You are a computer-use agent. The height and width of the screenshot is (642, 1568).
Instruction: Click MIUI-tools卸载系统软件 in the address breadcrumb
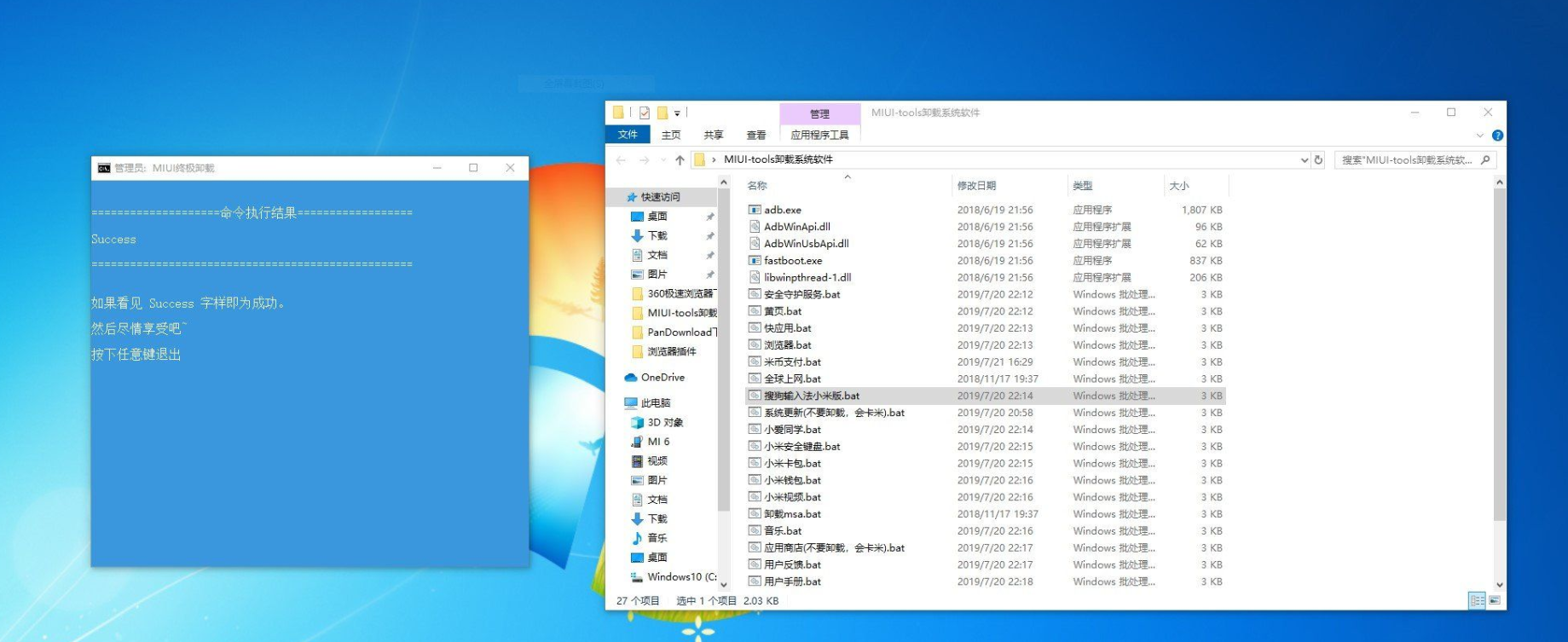(778, 159)
